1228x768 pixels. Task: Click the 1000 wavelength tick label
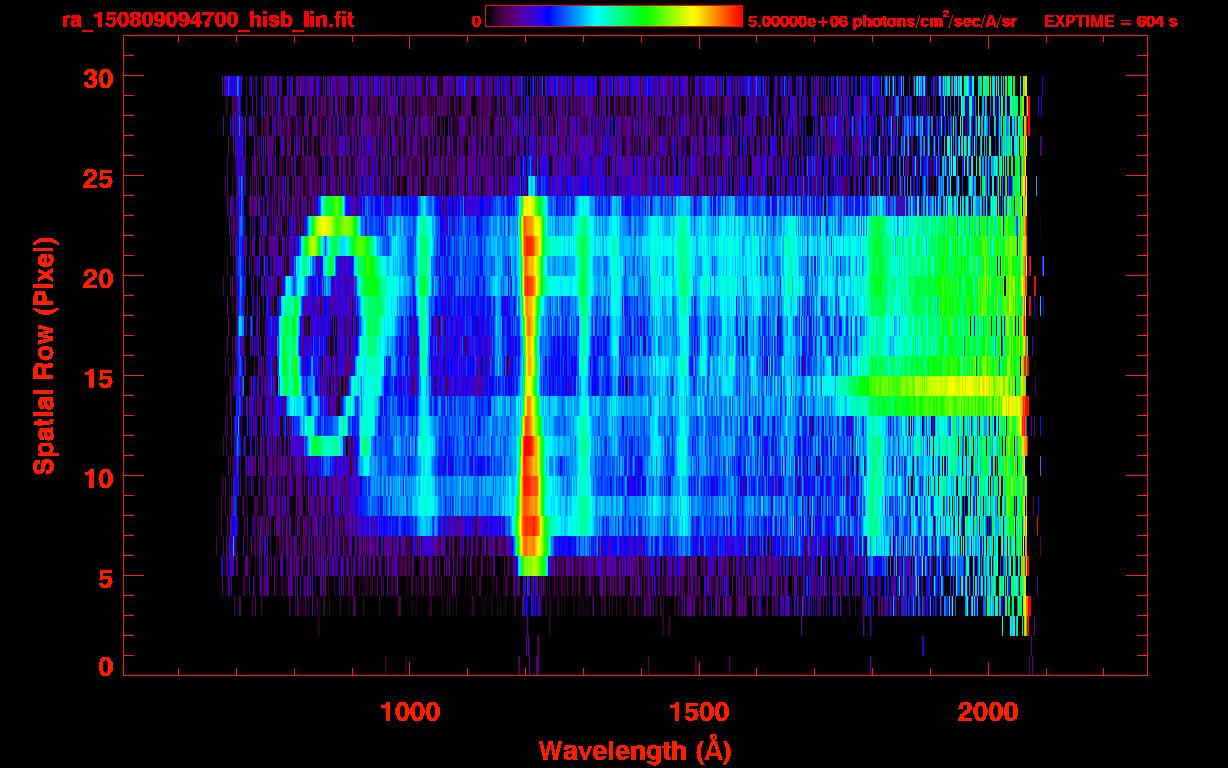point(410,712)
